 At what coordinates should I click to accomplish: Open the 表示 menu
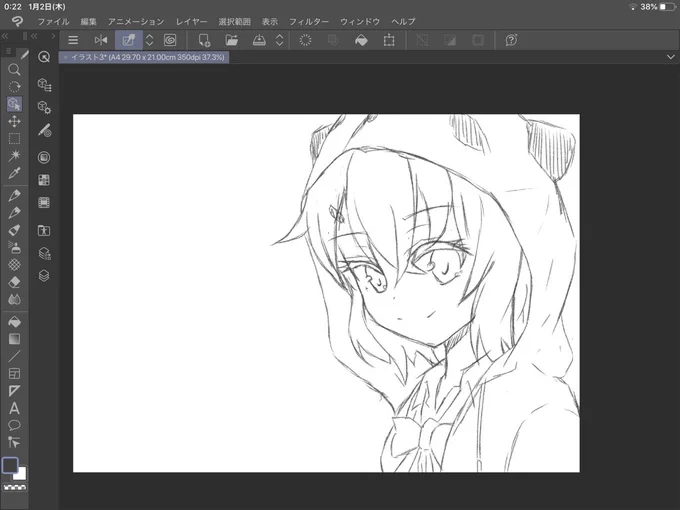pyautogui.click(x=270, y=22)
